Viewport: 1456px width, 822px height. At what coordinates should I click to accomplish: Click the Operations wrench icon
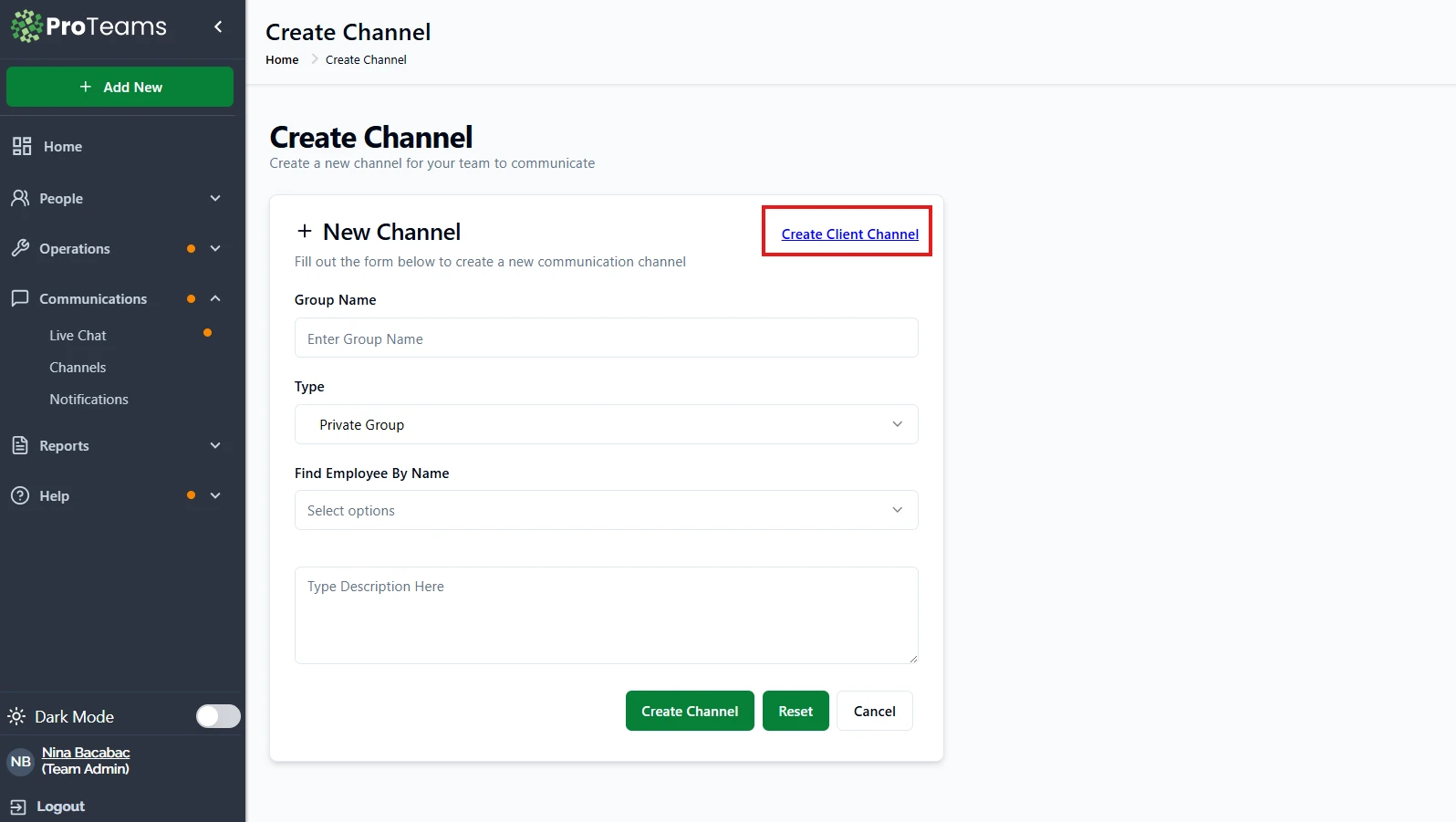tap(20, 248)
